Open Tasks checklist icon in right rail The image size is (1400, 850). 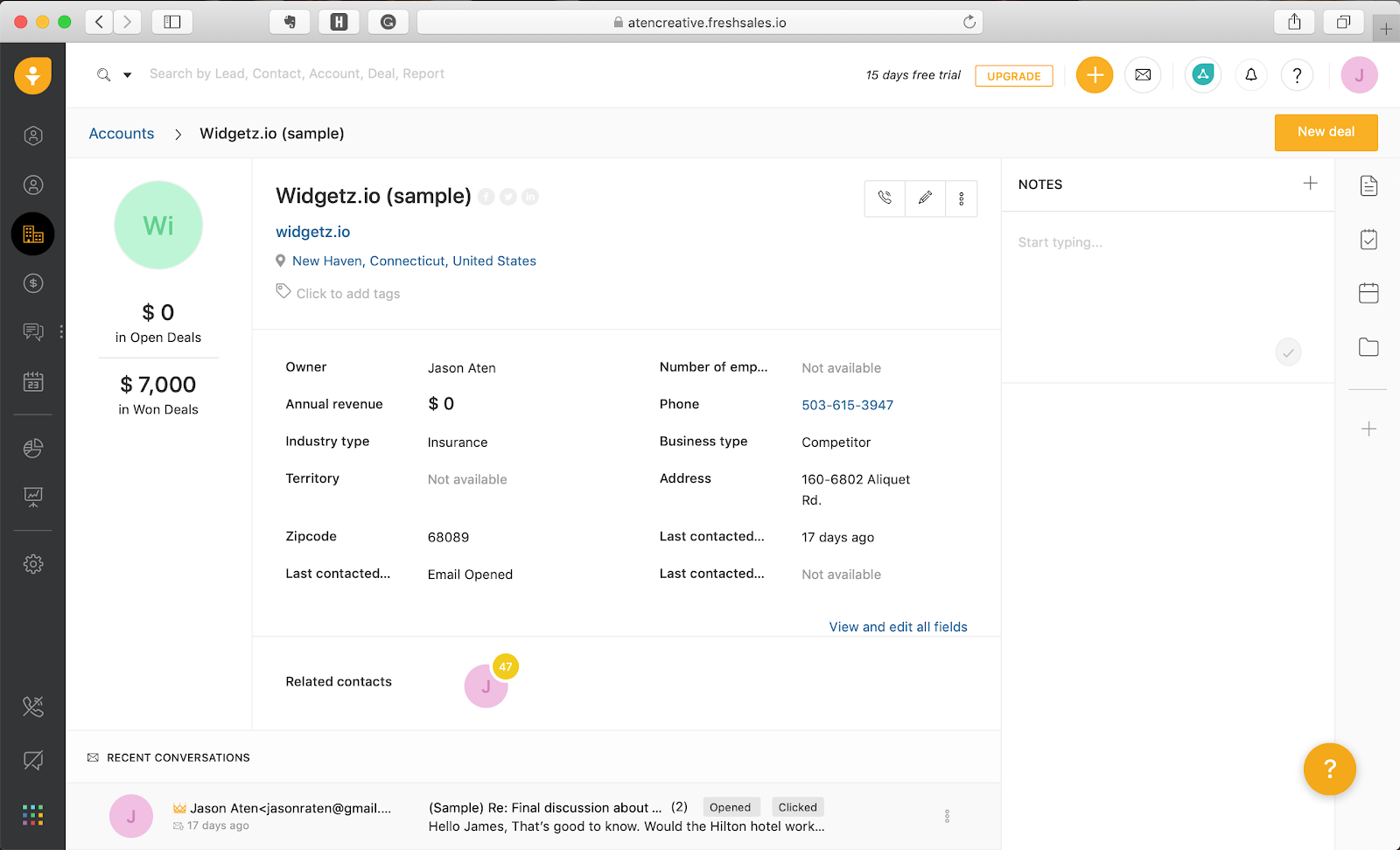(x=1369, y=239)
